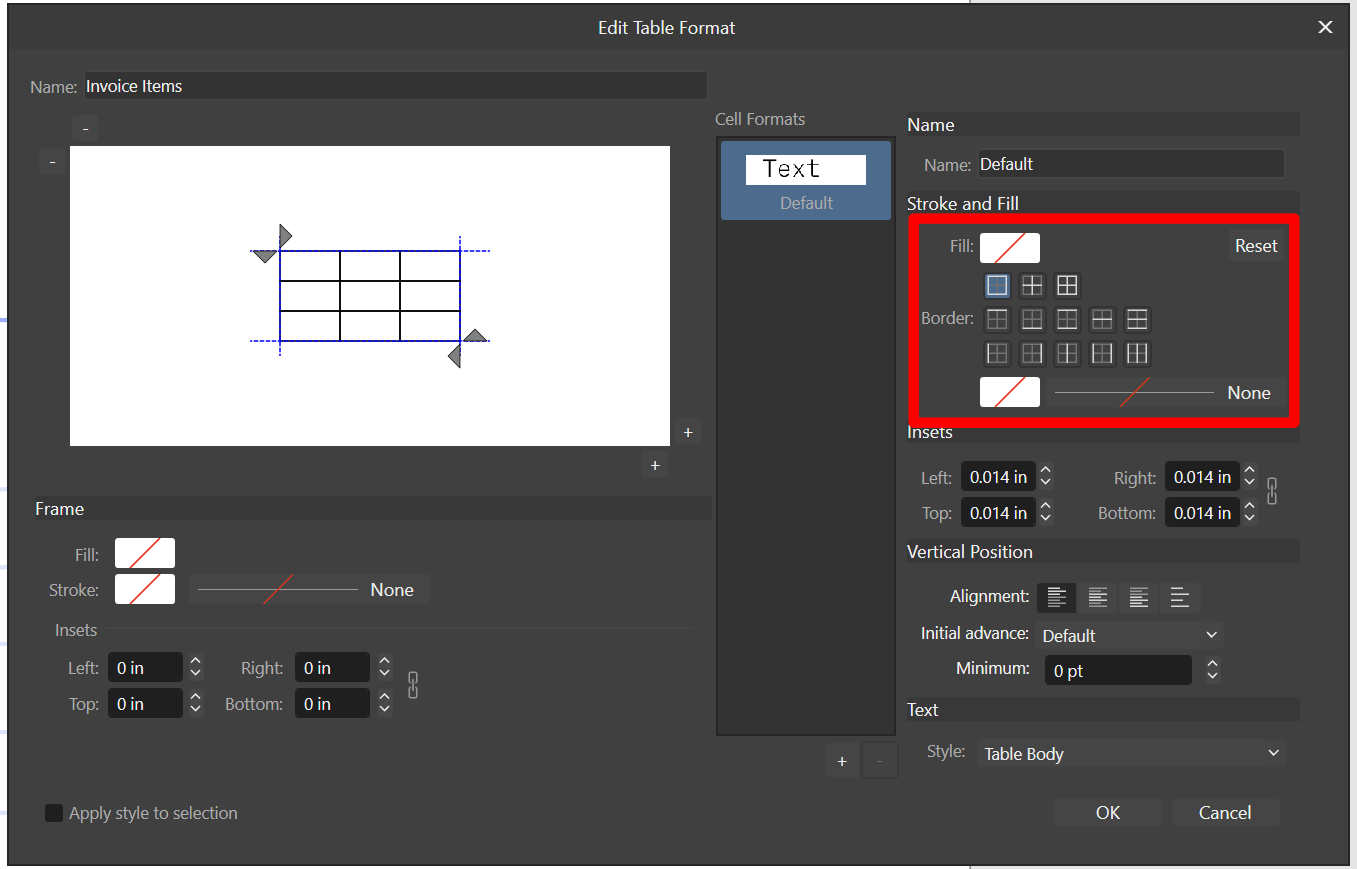Open the Initial advance dropdown
Image resolution: width=1357 pixels, height=869 pixels.
[x=1130, y=635]
